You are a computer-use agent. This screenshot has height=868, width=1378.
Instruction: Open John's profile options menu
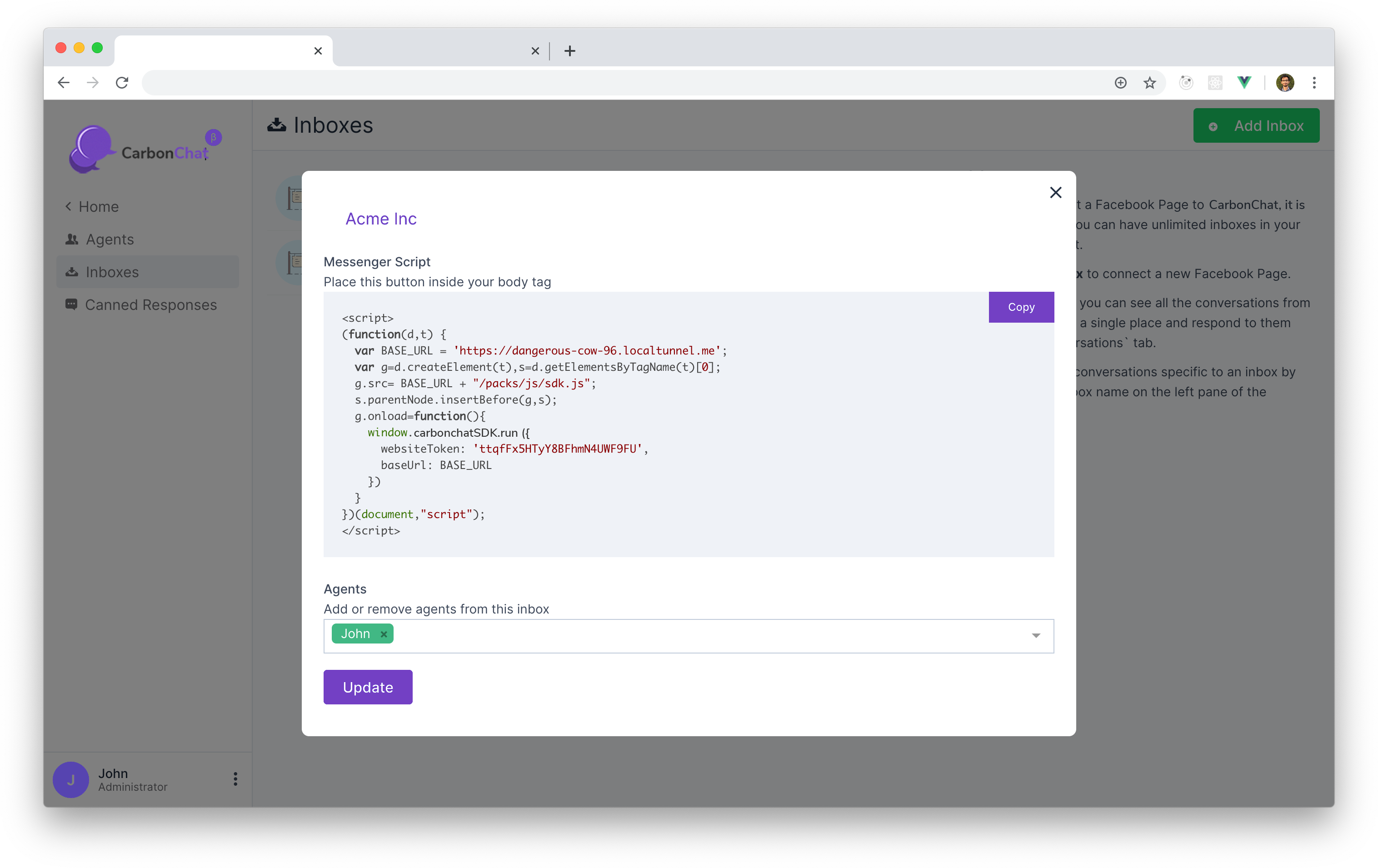coord(235,779)
